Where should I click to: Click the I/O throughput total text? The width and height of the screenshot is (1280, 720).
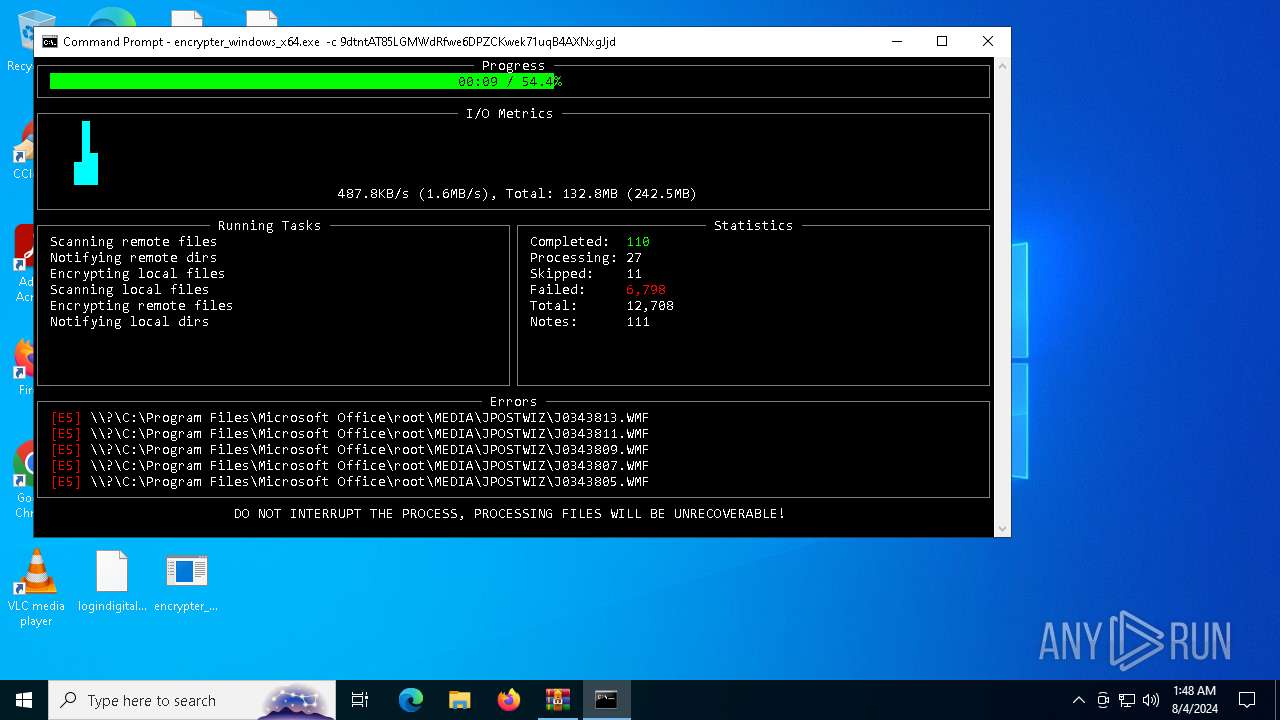pyautogui.click(x=517, y=193)
